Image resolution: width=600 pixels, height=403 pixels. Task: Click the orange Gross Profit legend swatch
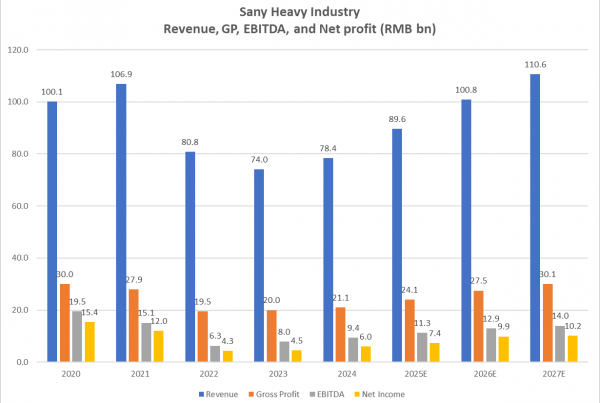tap(251, 394)
